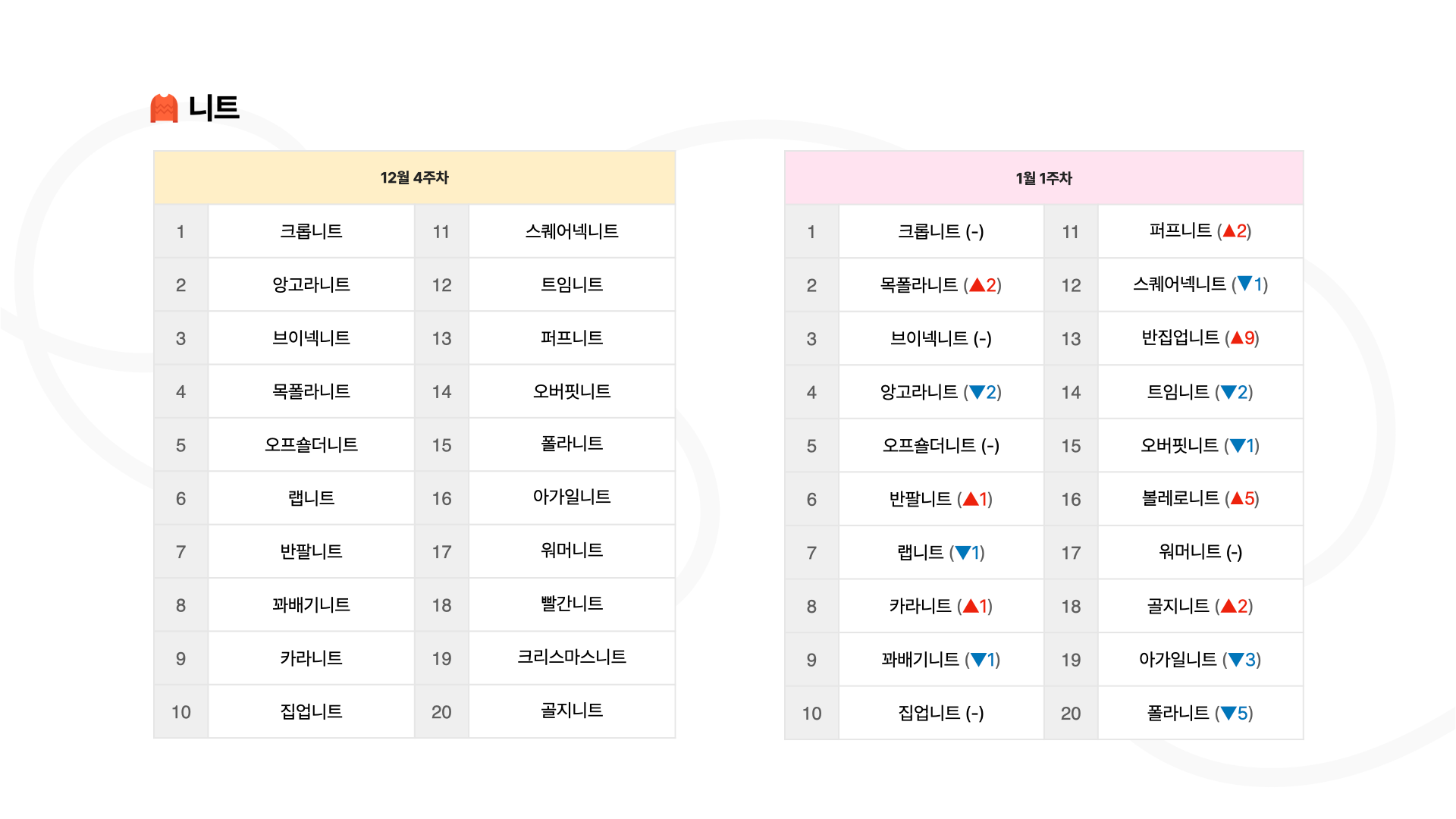Click rank number 20 in the 12월 4주차 table
Screen dimensions: 1456x819
441,712
